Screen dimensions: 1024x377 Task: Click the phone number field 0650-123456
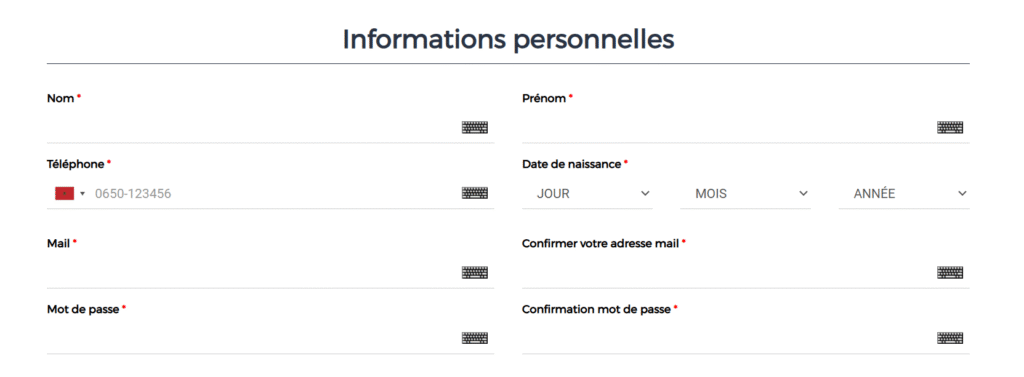274,193
